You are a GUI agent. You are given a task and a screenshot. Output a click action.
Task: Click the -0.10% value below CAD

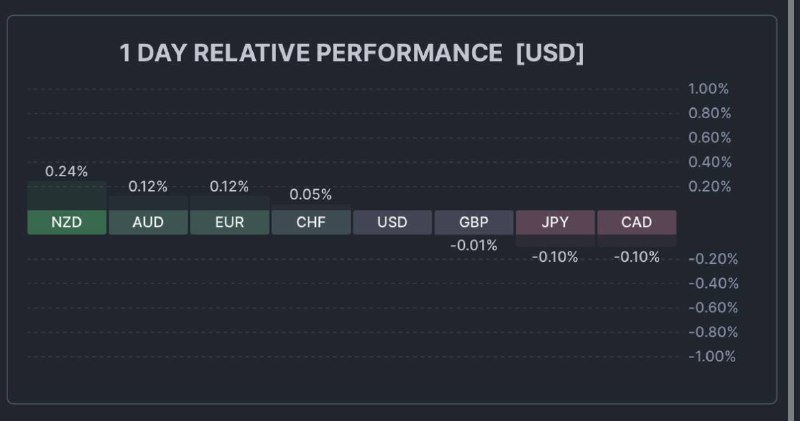[637, 257]
